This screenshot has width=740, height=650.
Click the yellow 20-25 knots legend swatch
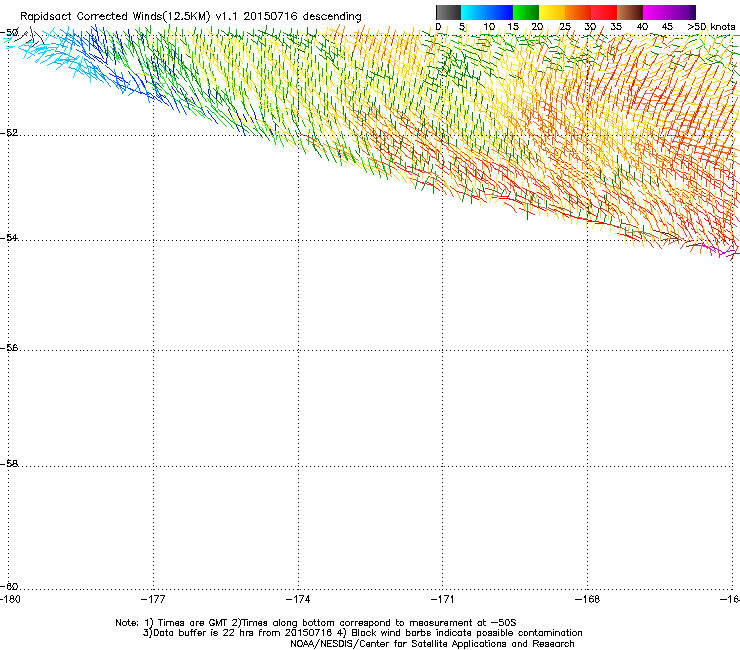coord(552,12)
